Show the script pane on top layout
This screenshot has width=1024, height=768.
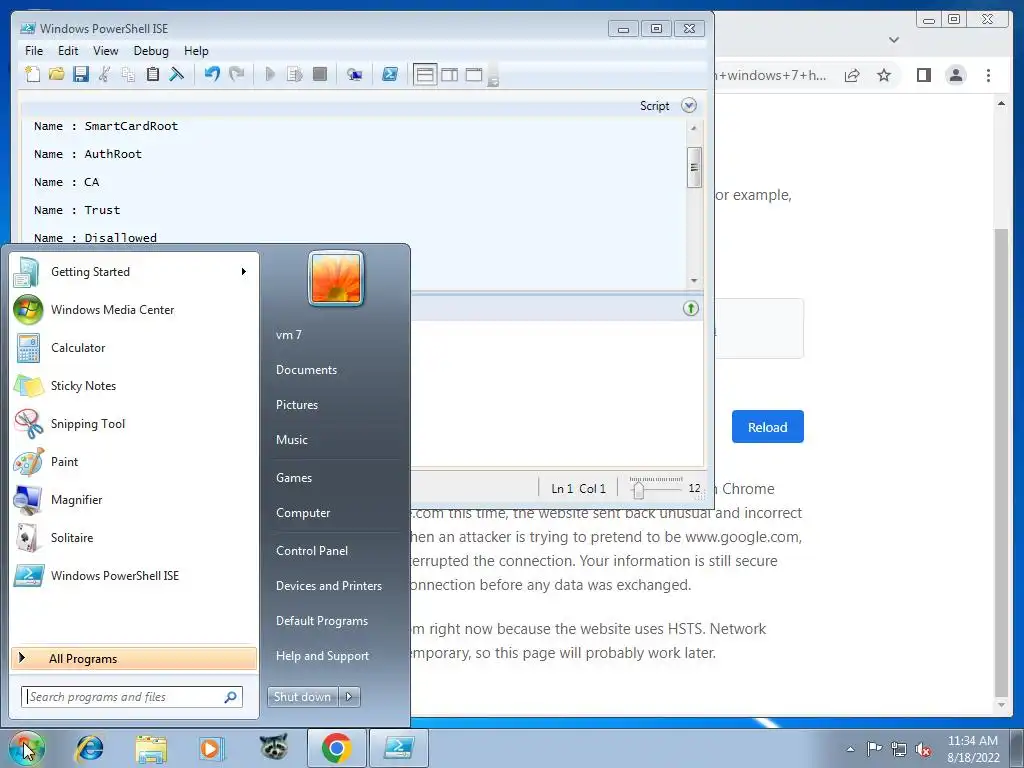(x=425, y=74)
